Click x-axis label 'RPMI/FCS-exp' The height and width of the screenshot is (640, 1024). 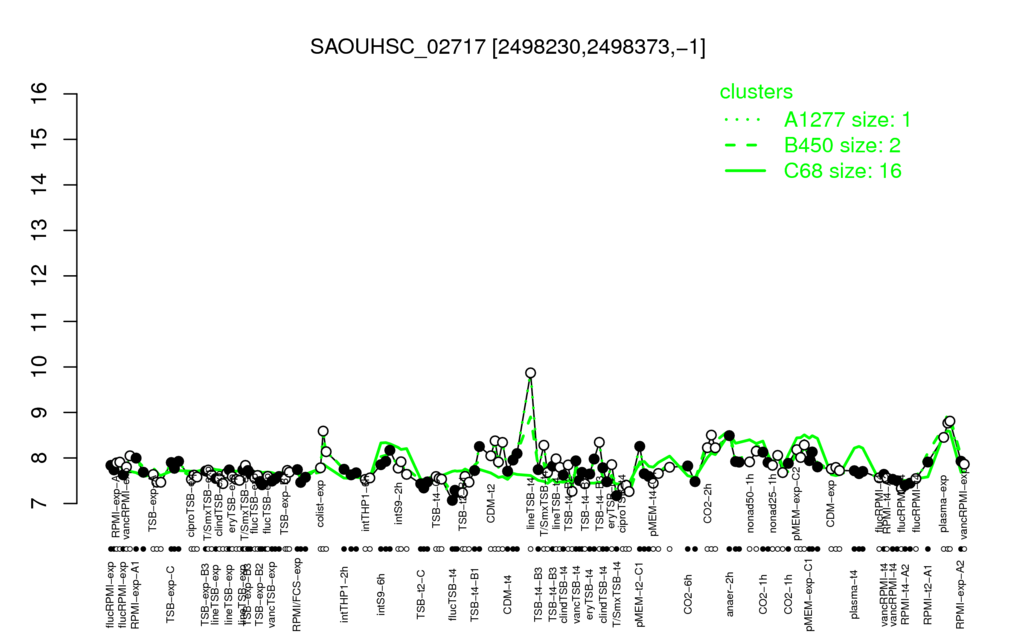pyautogui.click(x=296, y=596)
